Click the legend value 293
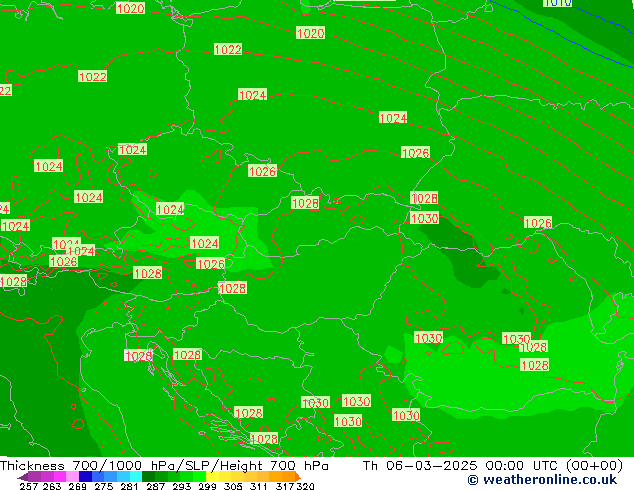634x490 pixels. click(x=181, y=486)
